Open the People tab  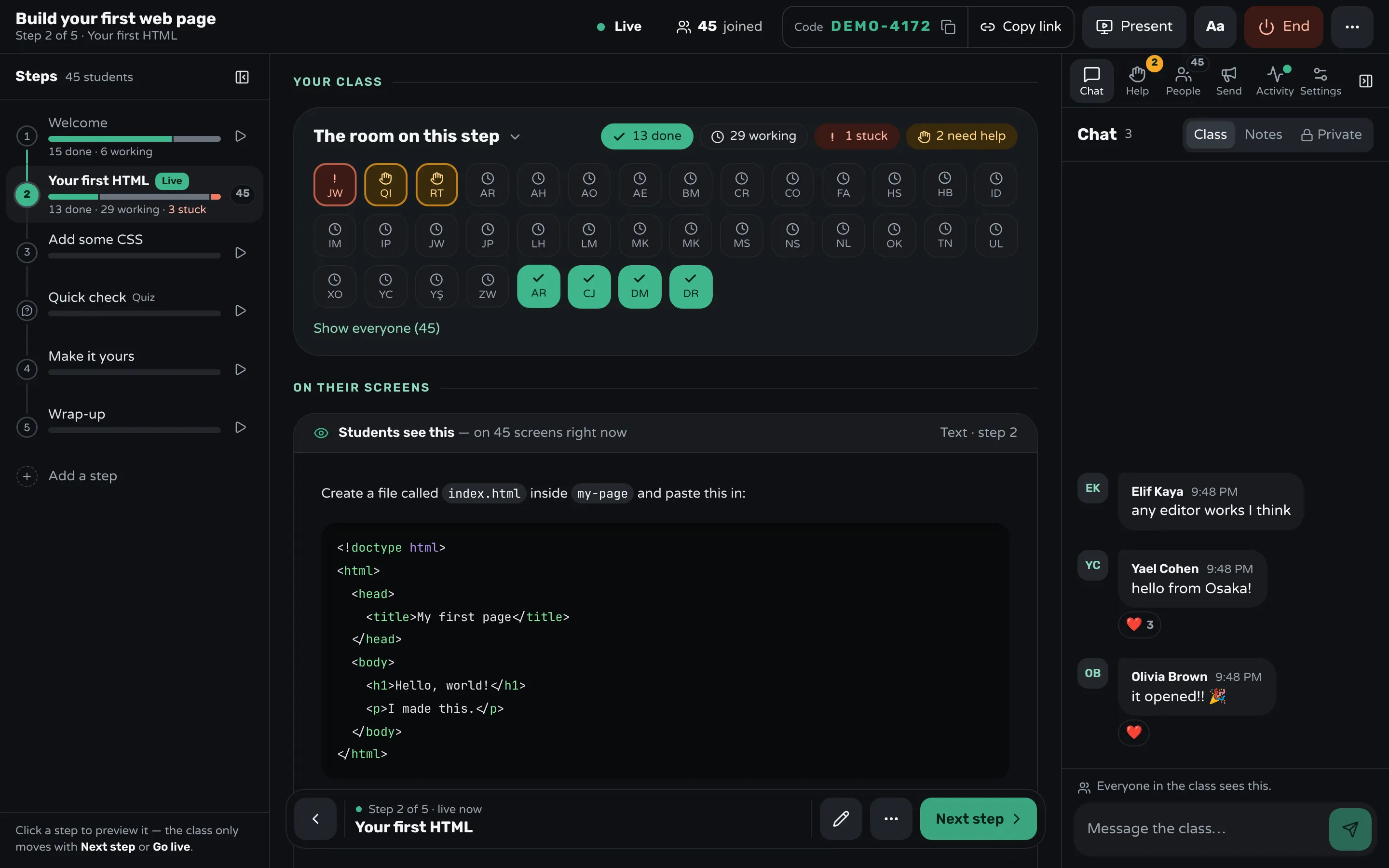(x=1183, y=81)
